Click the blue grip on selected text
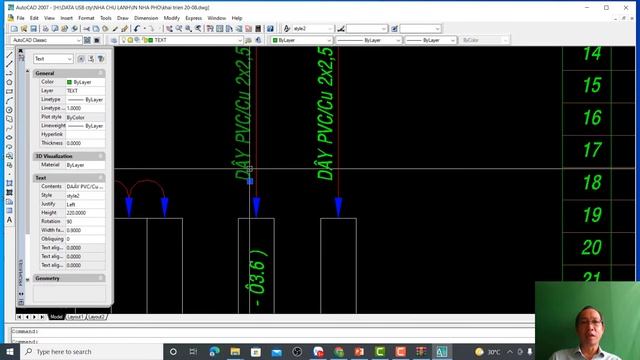Screen dimensions: 640x360 point(250,181)
